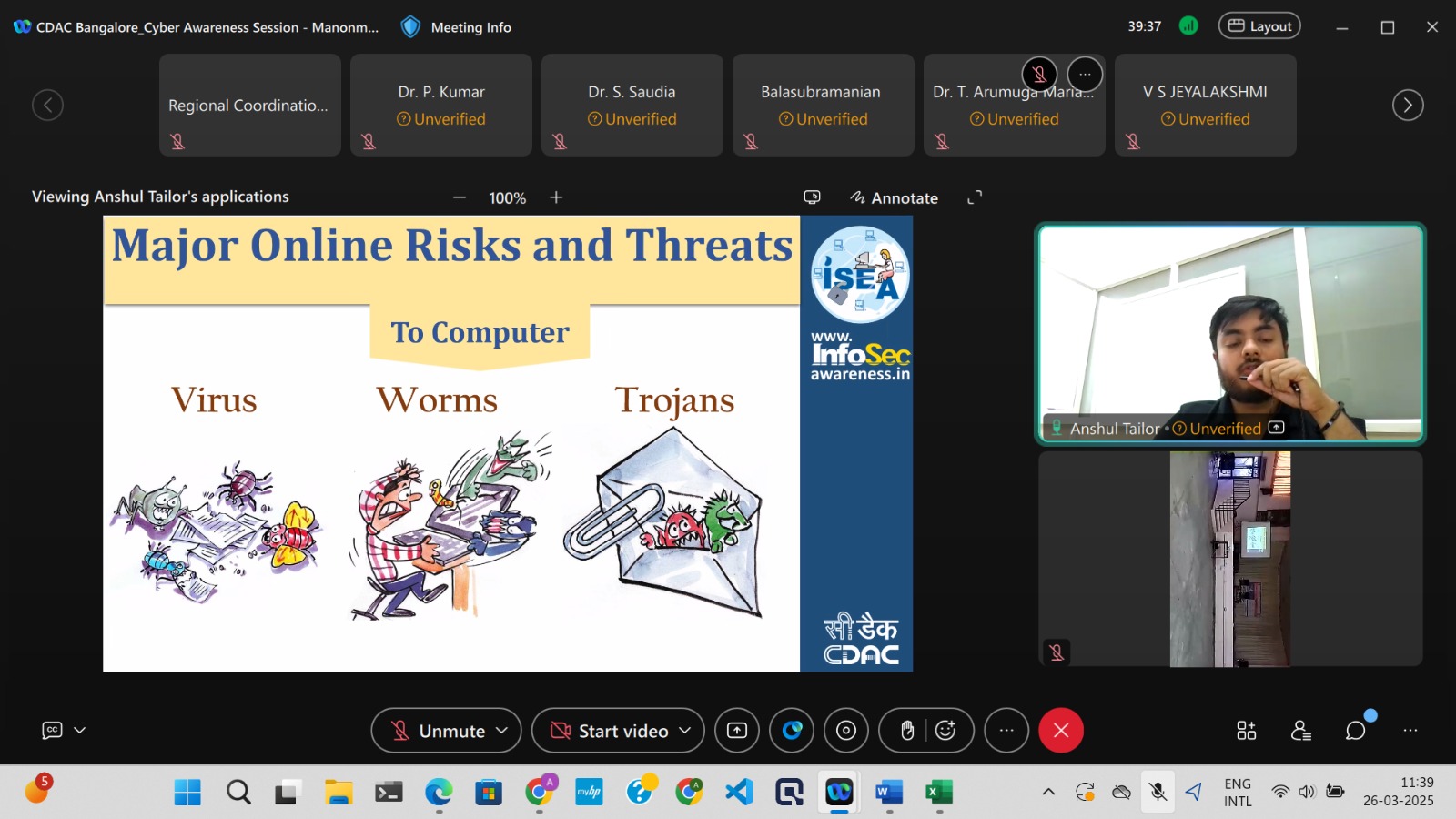Click the Annotate button
Screen dimensions: 1456x819
(894, 197)
